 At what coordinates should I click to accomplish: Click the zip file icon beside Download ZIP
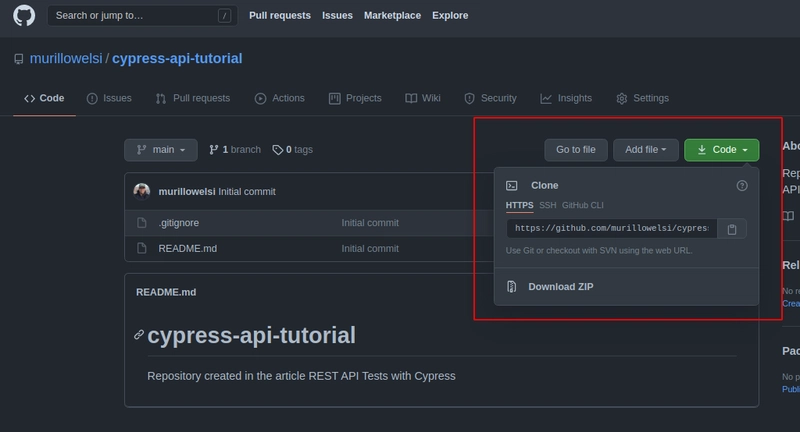pyautogui.click(x=511, y=287)
